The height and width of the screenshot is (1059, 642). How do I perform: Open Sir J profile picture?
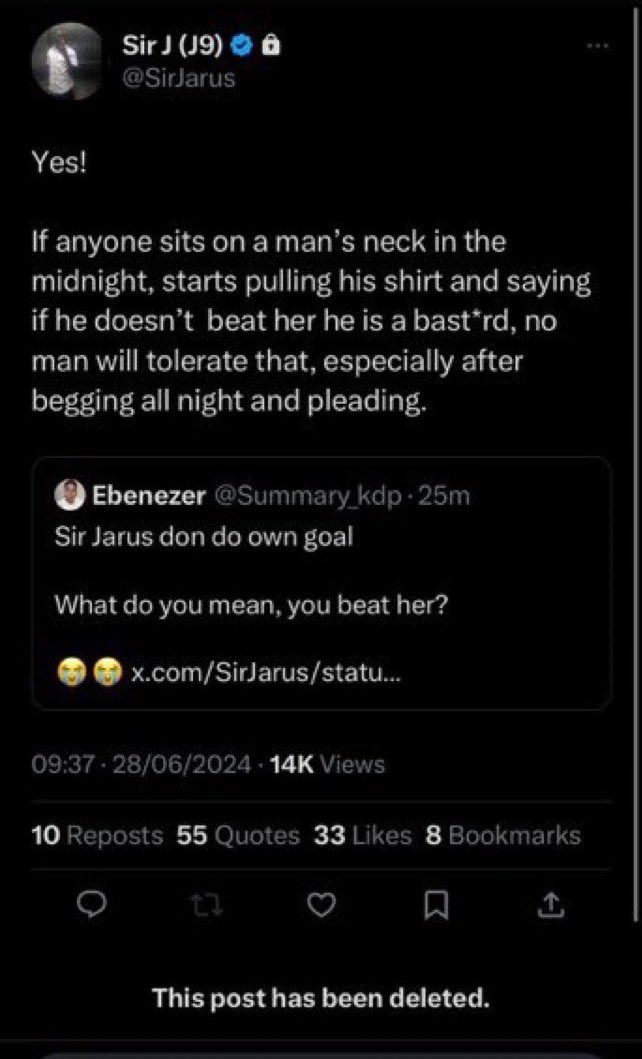coord(67,62)
